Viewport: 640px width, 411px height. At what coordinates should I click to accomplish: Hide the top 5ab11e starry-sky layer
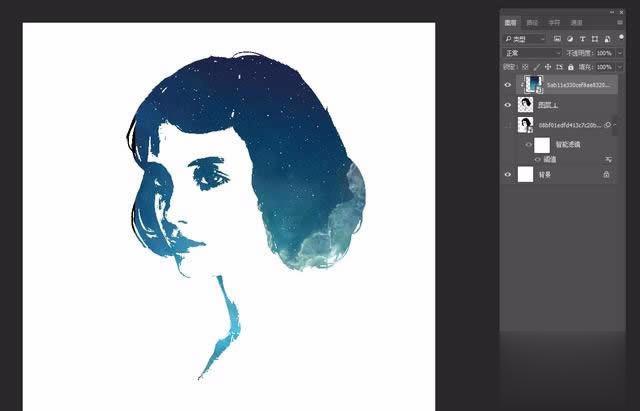click(x=508, y=85)
